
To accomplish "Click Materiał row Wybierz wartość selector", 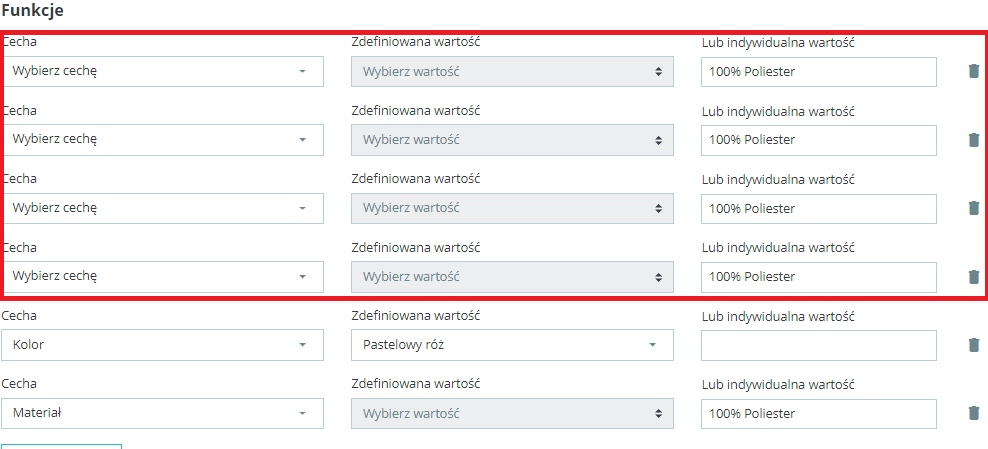I will 512,414.
